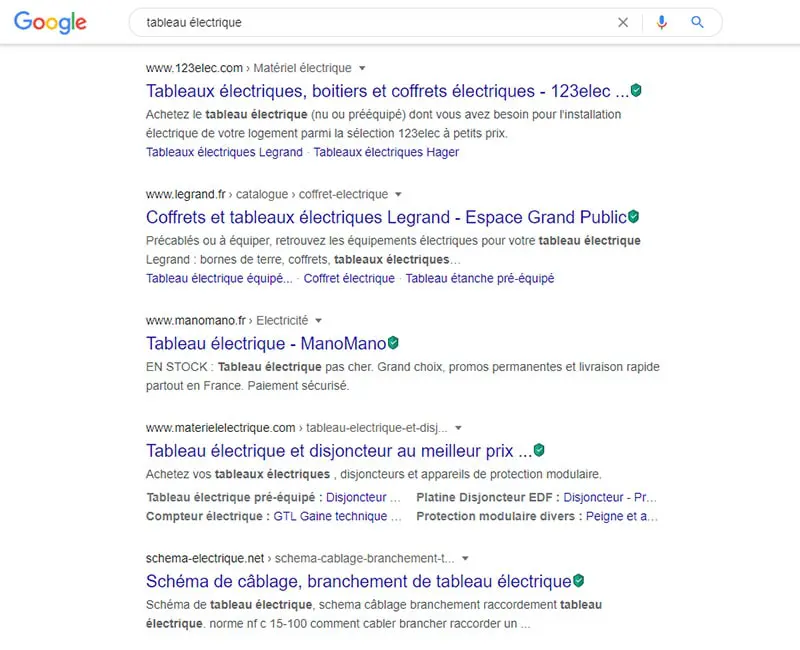
Task: Click green shield badge next to 123elec result
Action: [636, 91]
